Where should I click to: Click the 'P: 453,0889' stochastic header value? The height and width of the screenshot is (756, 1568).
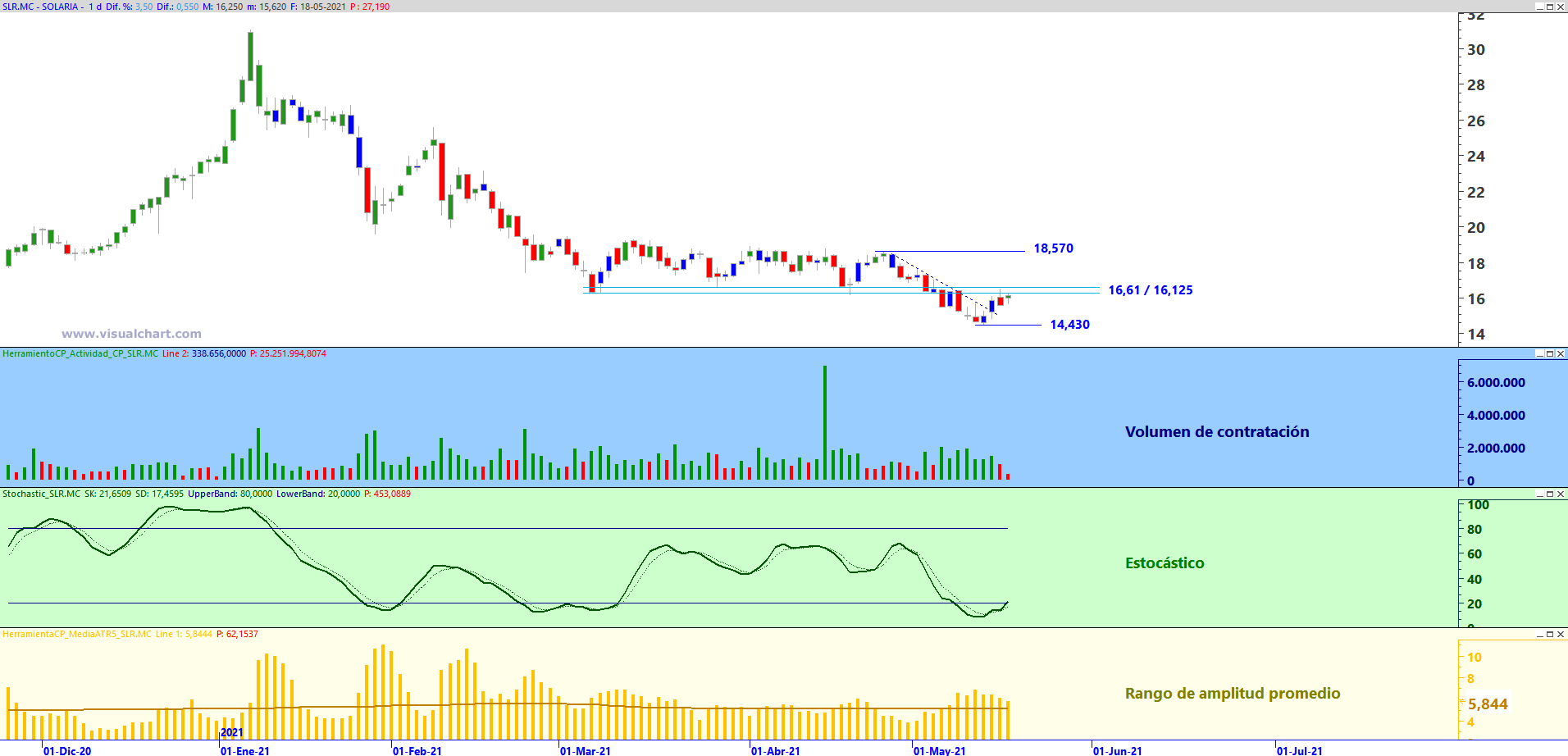(388, 494)
